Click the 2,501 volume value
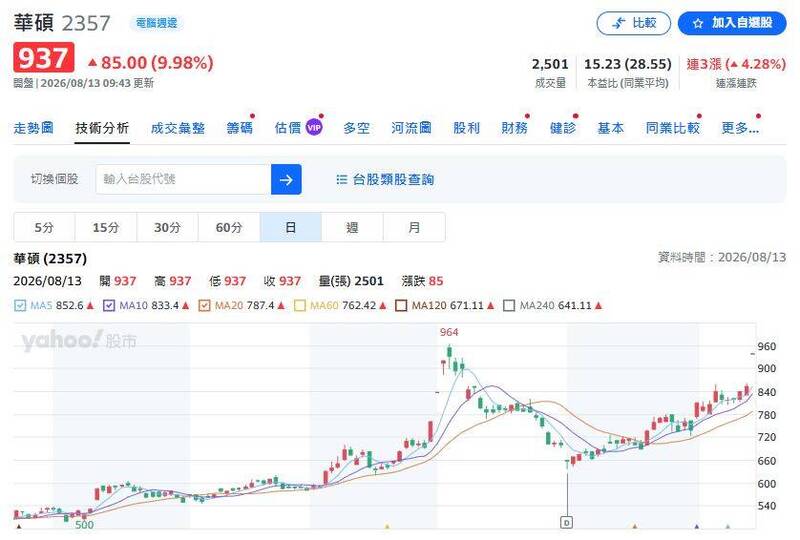 pyautogui.click(x=550, y=64)
